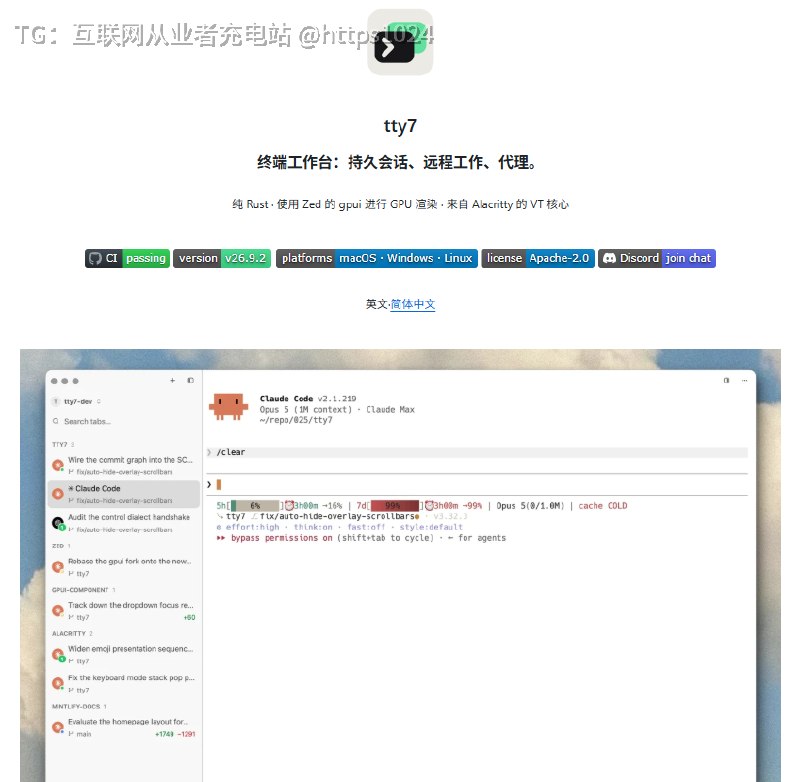Collapse the ALACRITTY group header
This screenshot has height=782, width=800.
tap(72, 634)
